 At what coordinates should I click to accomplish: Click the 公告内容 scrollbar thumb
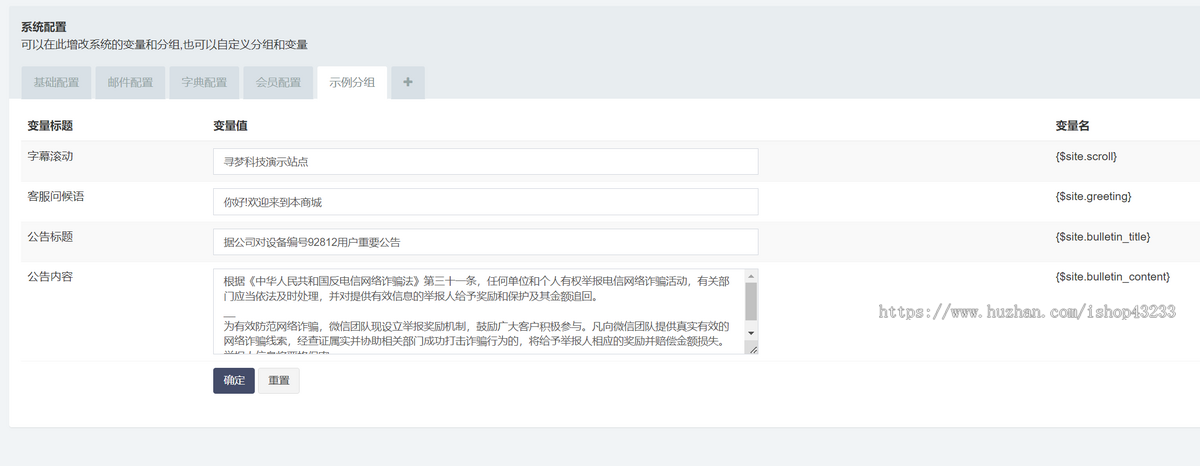(751, 300)
